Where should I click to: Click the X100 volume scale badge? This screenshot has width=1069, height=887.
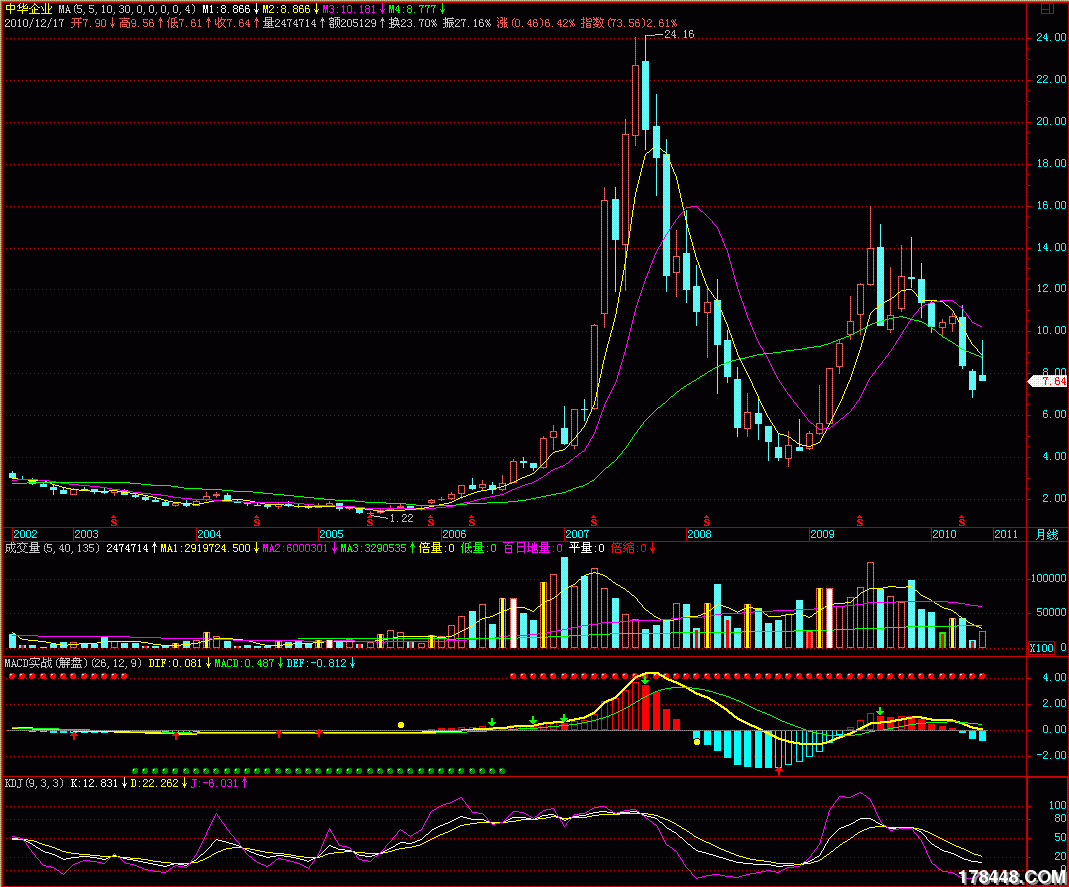point(1041,648)
